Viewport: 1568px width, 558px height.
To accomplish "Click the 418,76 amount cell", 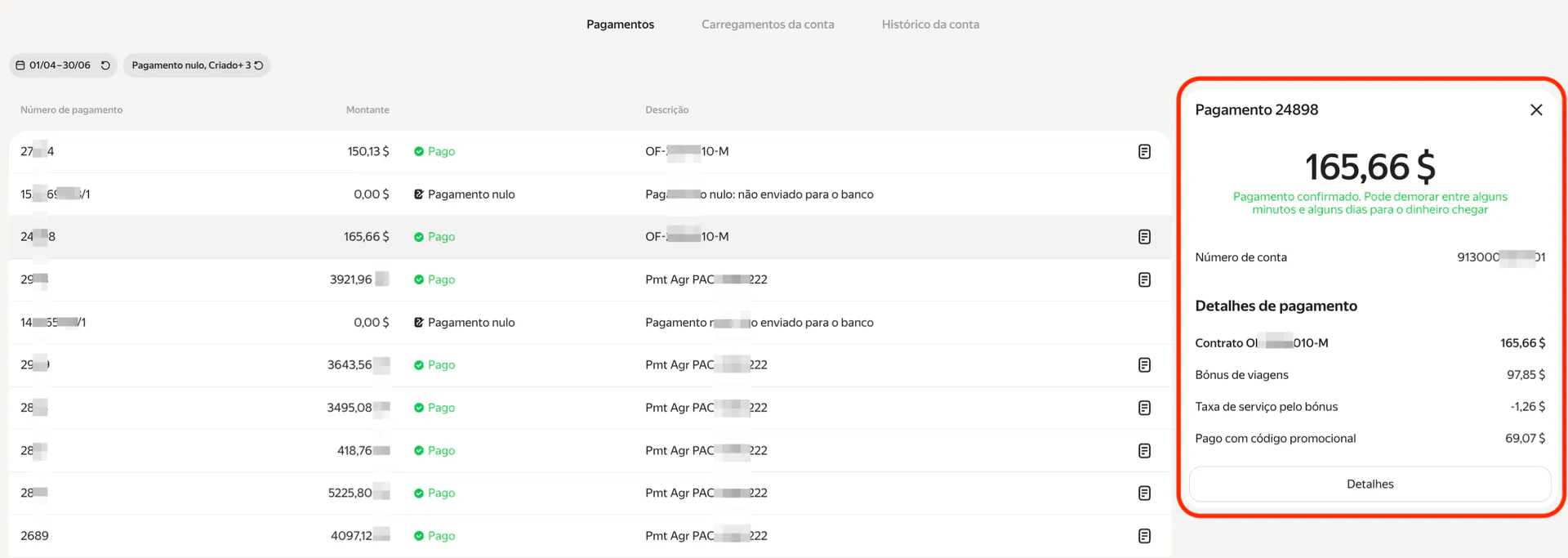I will pyautogui.click(x=363, y=450).
